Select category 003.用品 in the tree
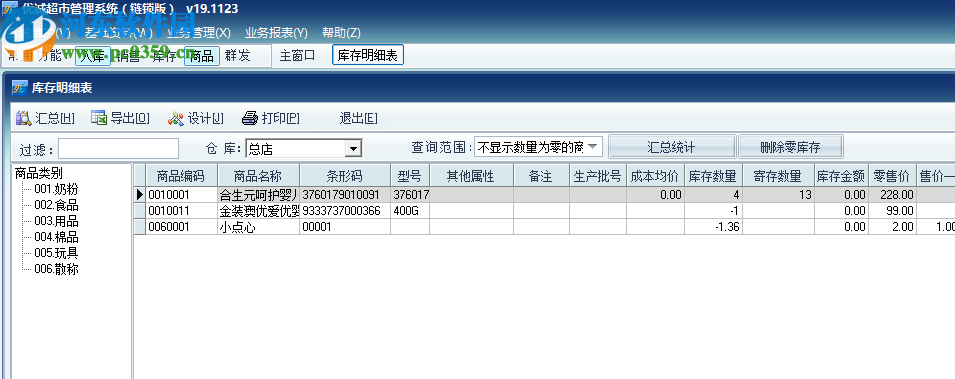 tap(56, 221)
